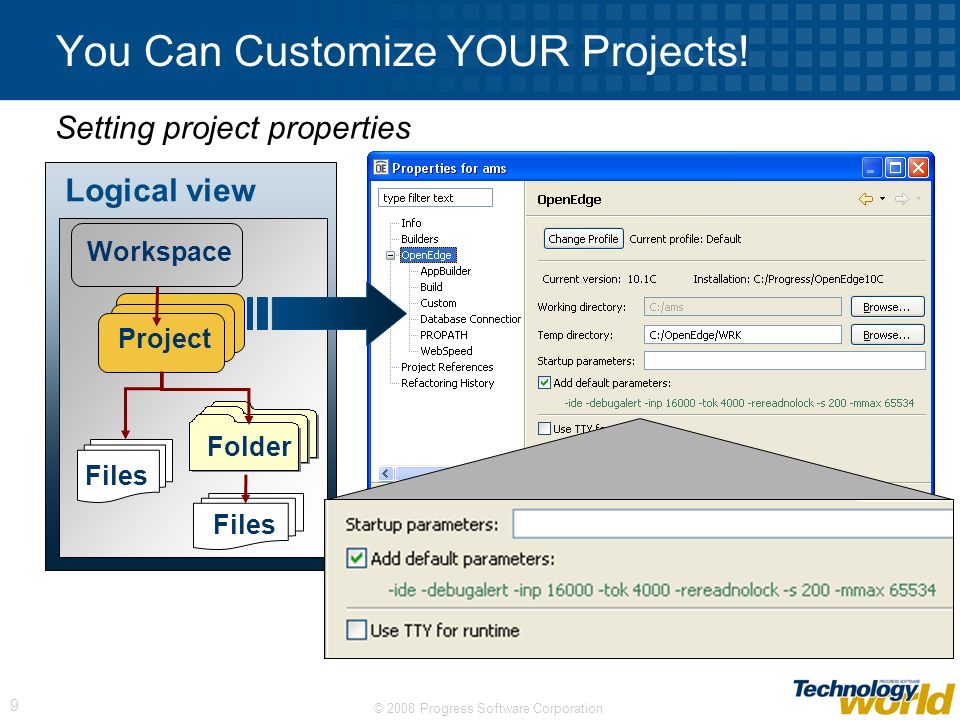
Task: Click the 'Current profile: Default' text
Action: coord(685,239)
